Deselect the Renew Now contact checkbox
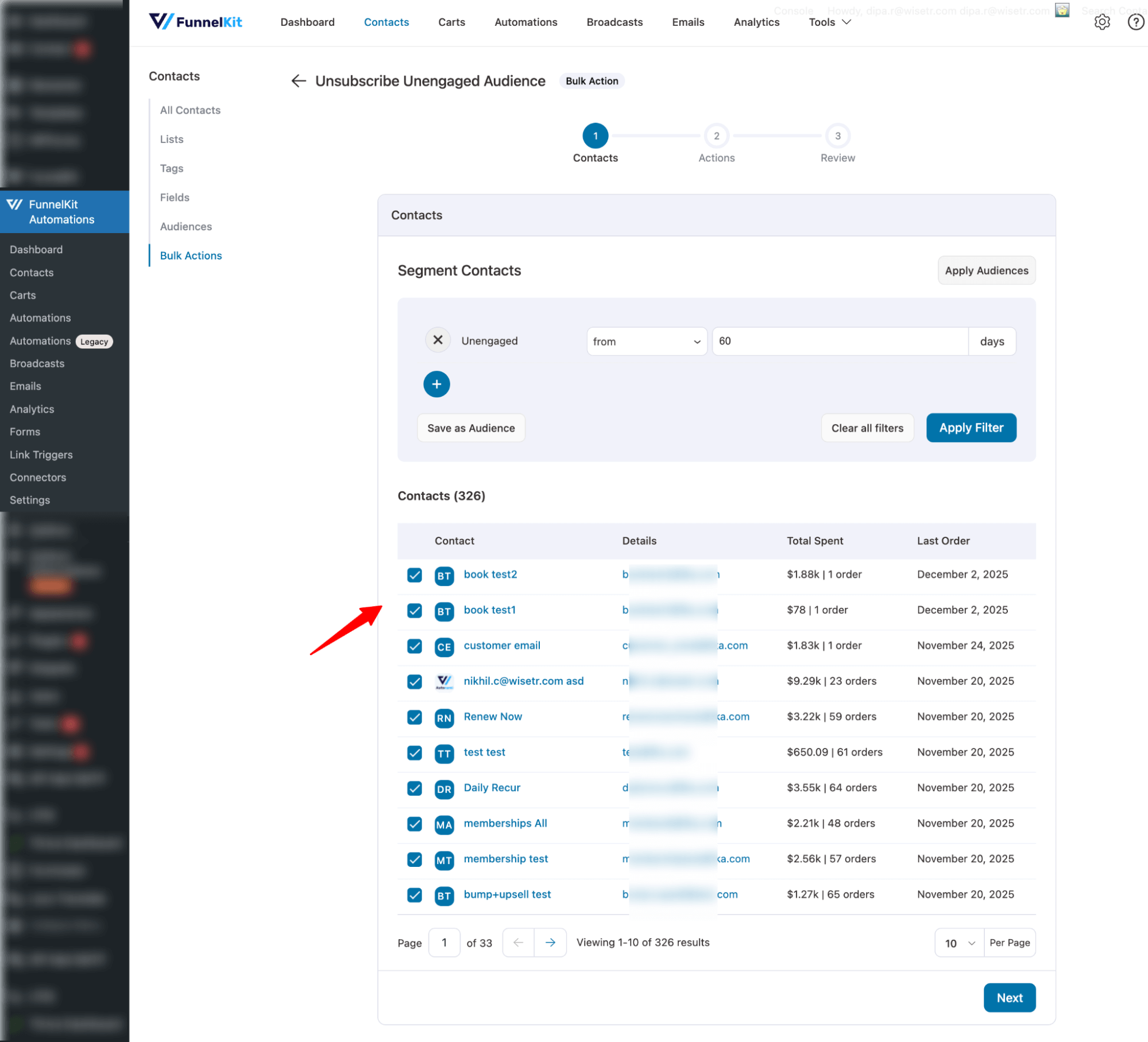1148x1042 pixels. [x=415, y=717]
